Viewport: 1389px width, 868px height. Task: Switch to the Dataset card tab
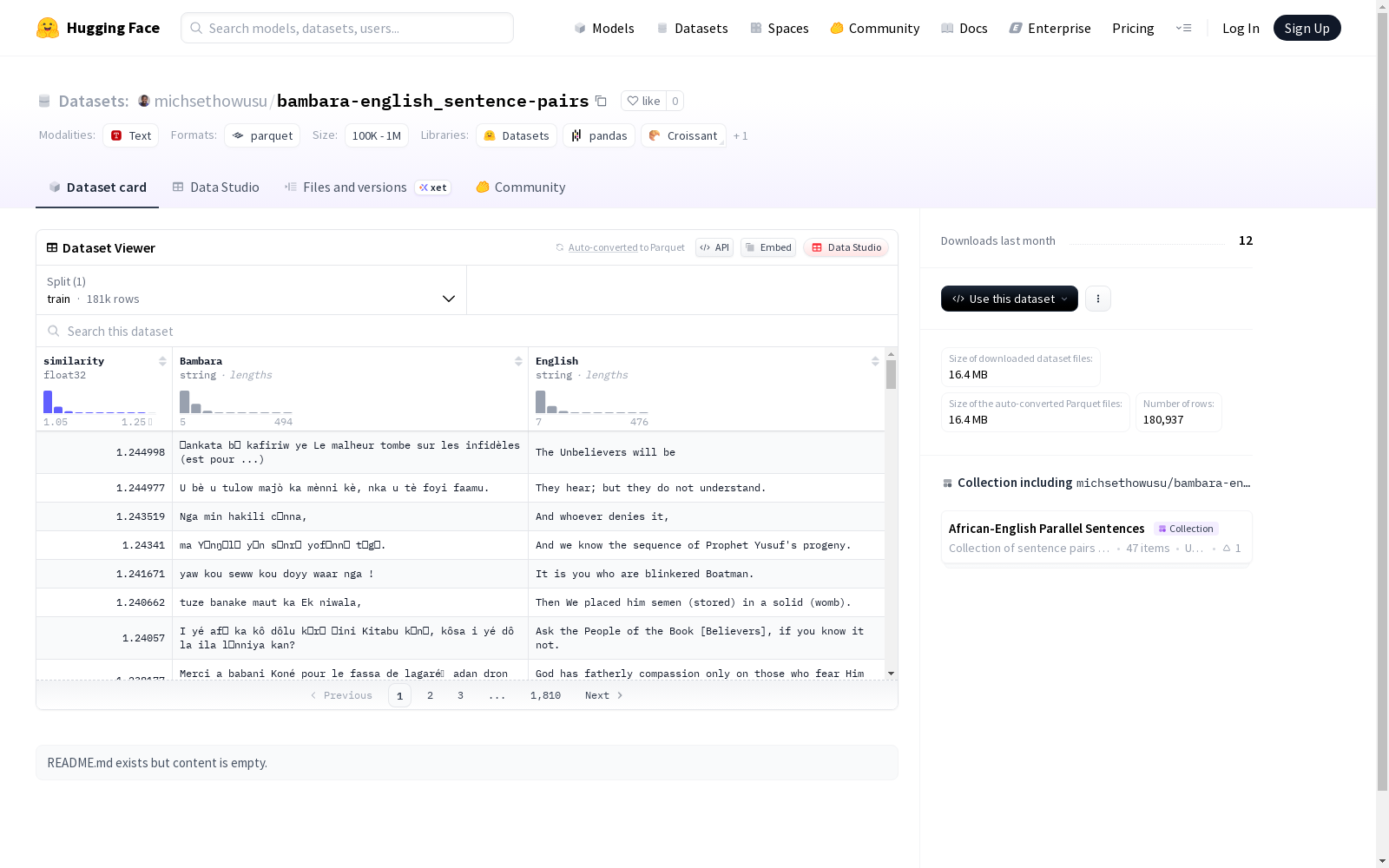point(97,187)
